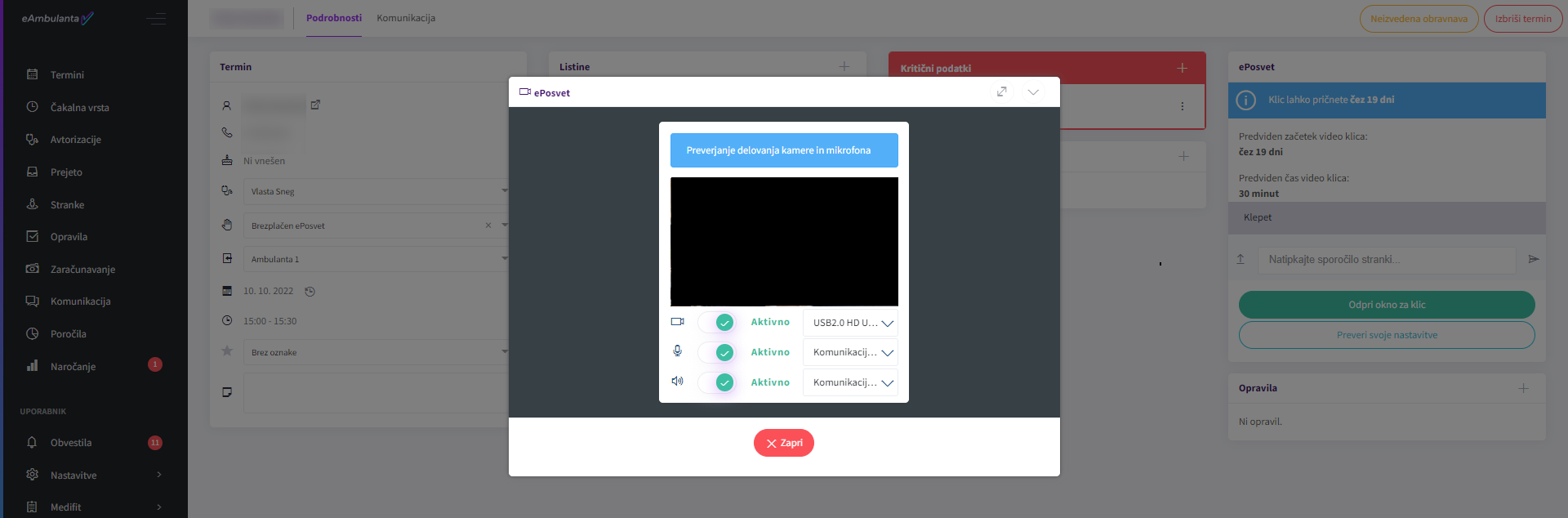Toggle the microphone active switch
This screenshot has width=1568, height=518.
[x=717, y=352]
